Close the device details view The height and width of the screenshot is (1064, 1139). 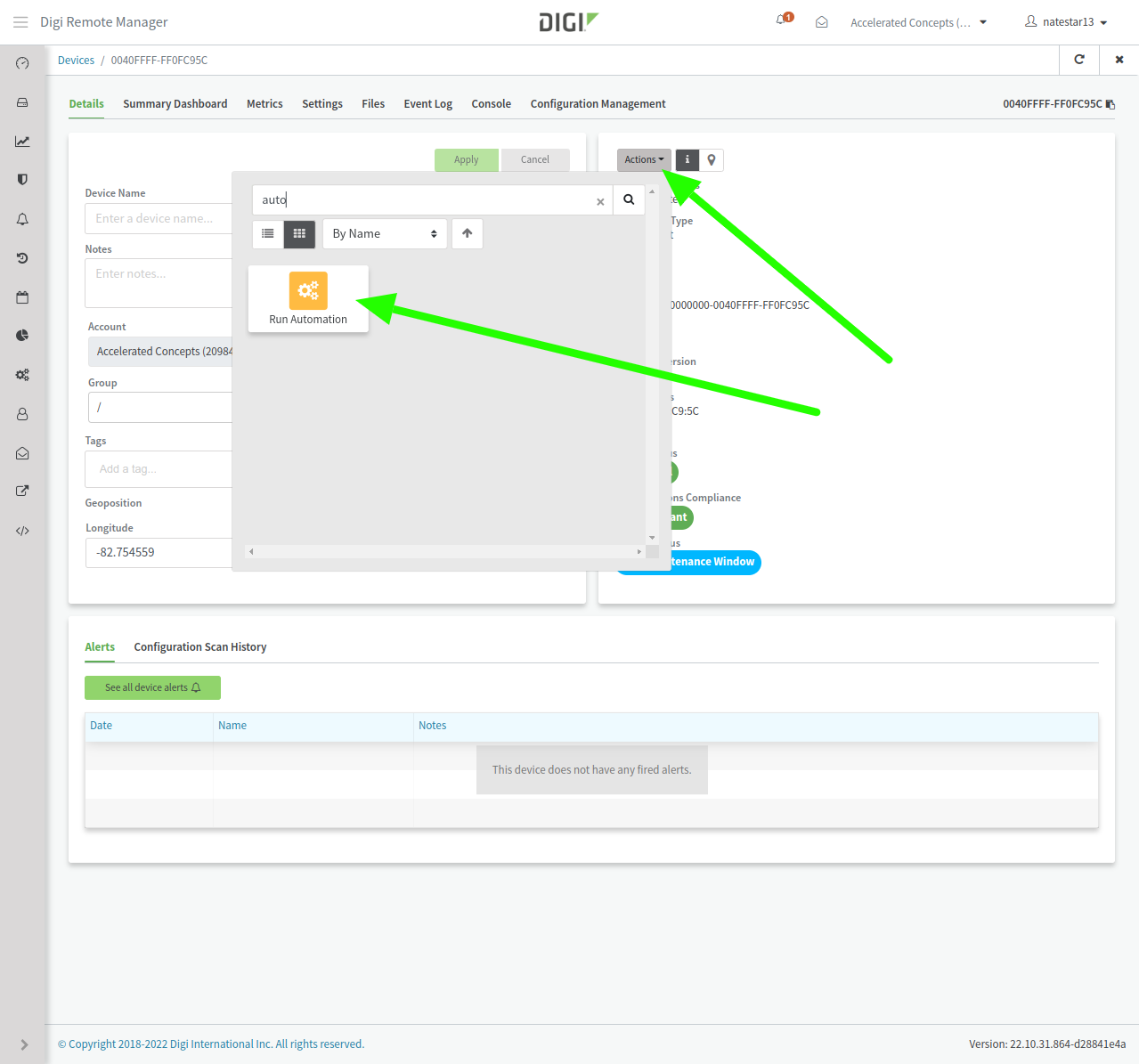click(1119, 60)
